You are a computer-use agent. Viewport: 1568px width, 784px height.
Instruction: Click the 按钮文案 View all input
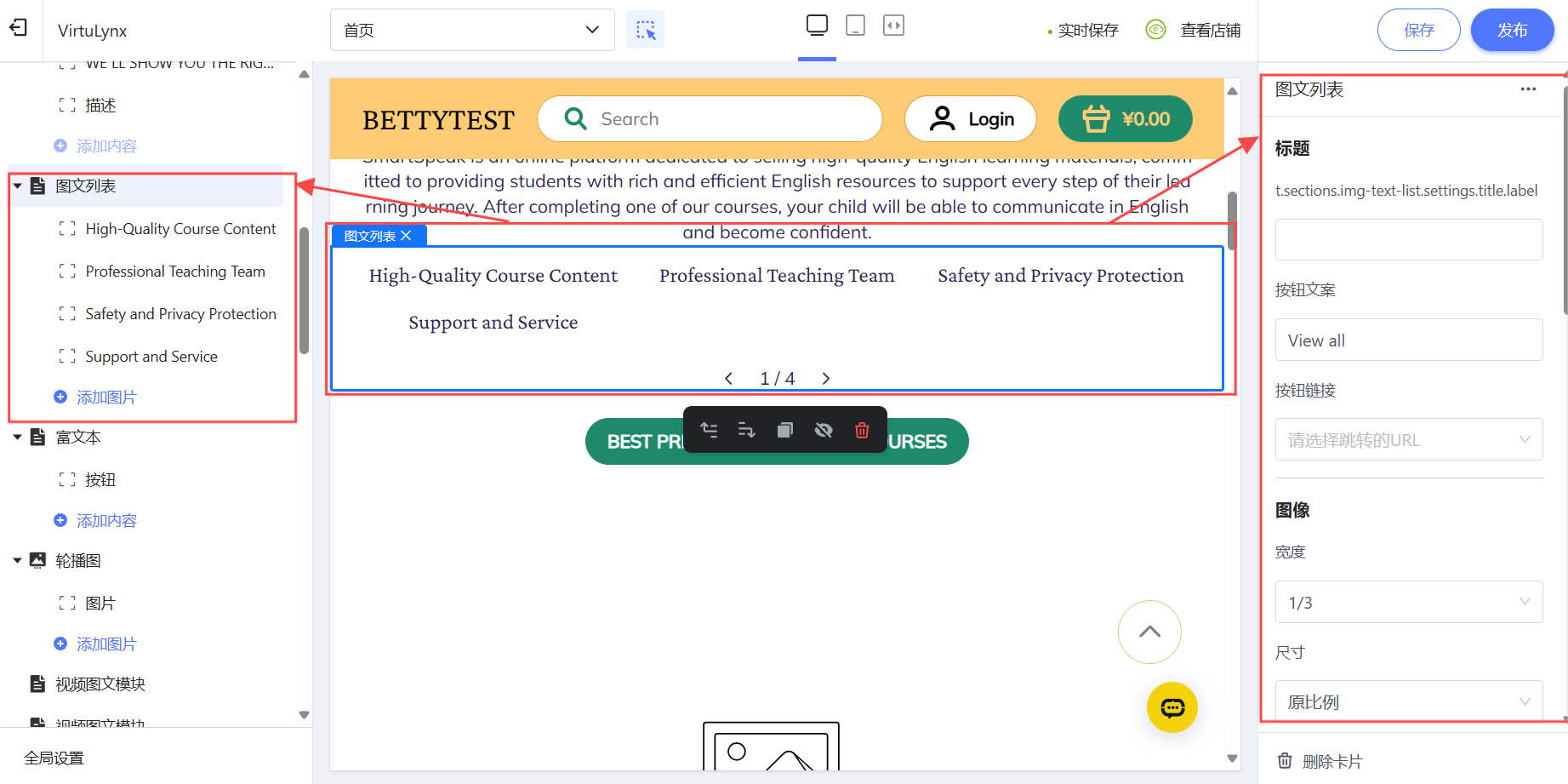1409,340
